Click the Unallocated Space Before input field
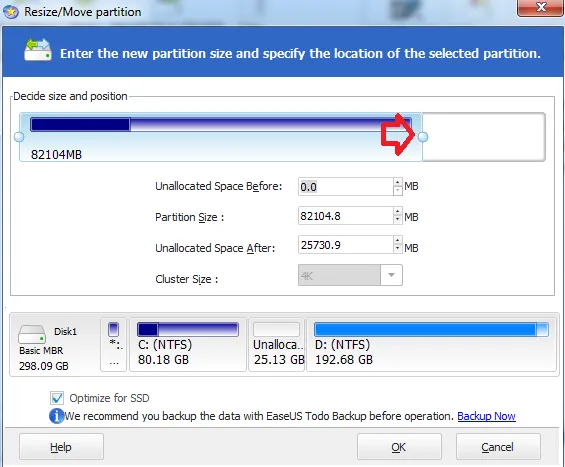The height and width of the screenshot is (467, 565). pyautogui.click(x=346, y=187)
